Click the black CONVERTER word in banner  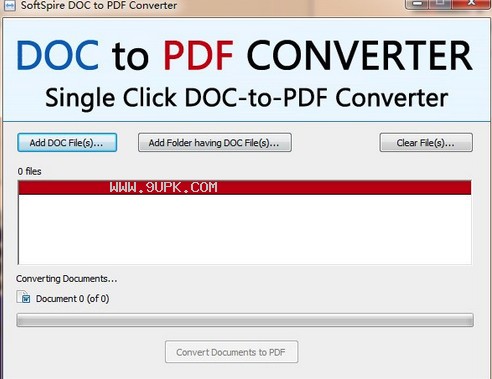pos(360,55)
